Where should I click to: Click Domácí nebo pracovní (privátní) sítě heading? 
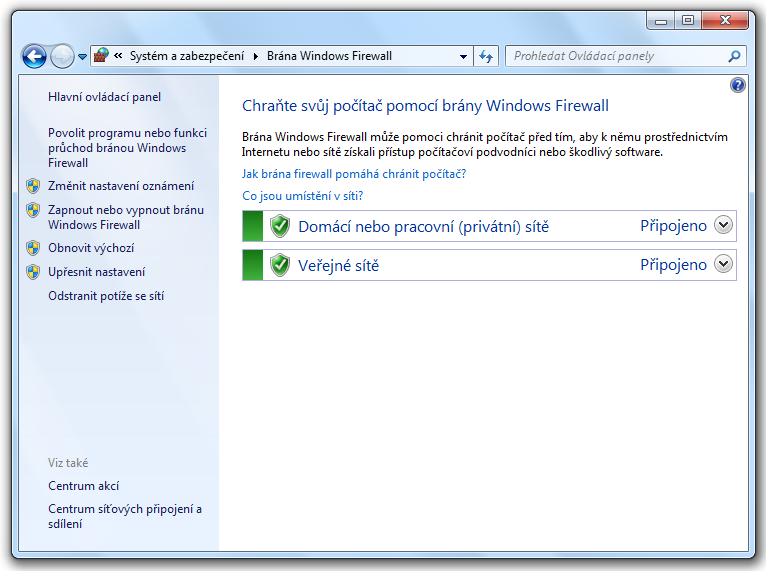click(424, 227)
